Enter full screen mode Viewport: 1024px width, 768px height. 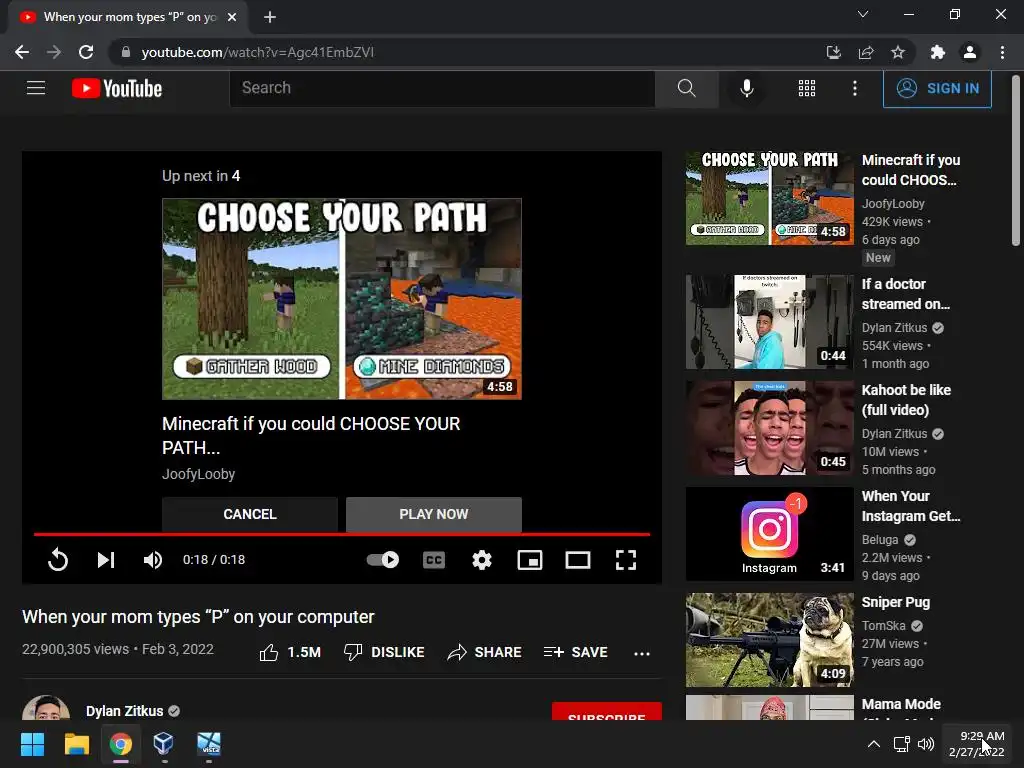coord(626,560)
